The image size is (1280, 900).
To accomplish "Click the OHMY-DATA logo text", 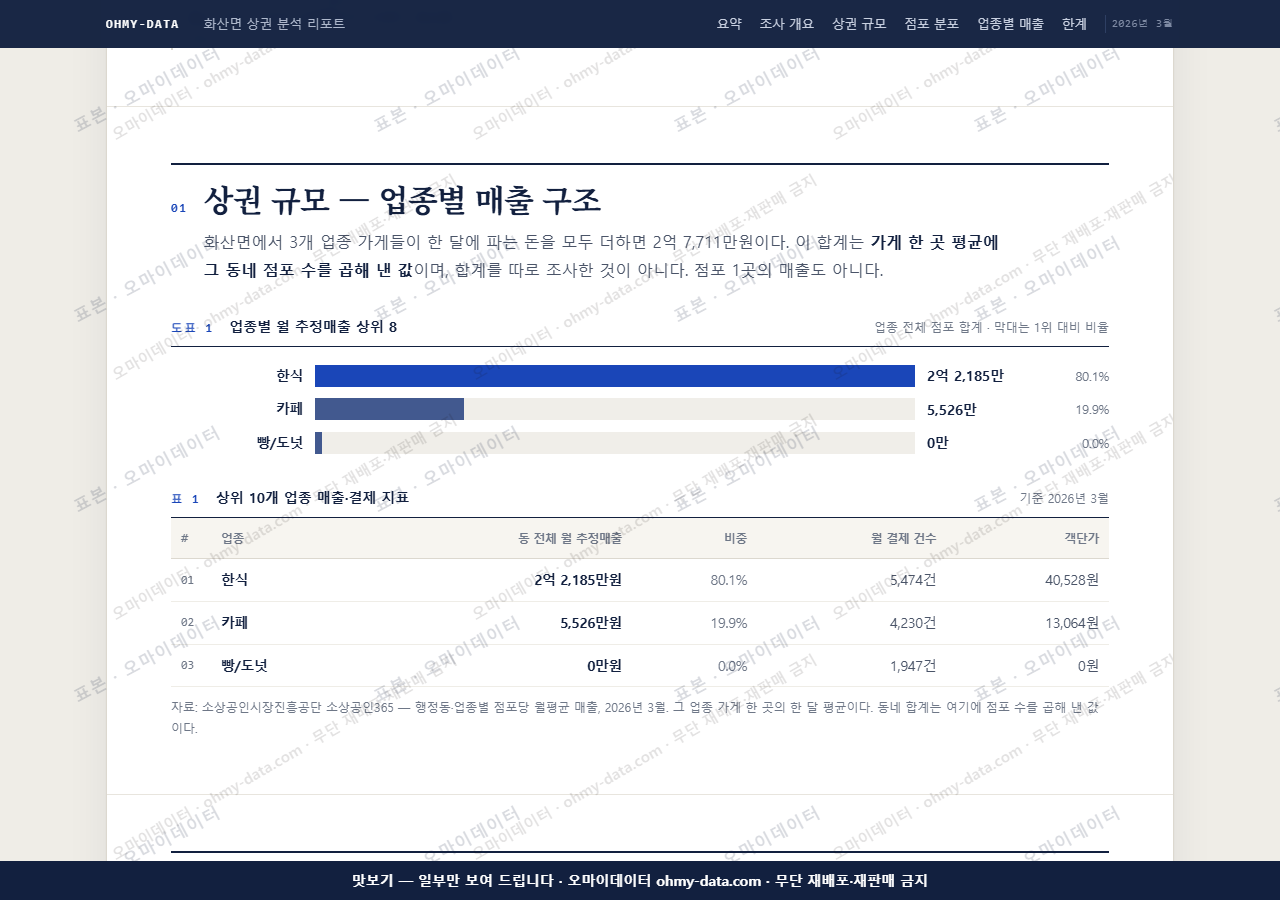I will [142, 24].
